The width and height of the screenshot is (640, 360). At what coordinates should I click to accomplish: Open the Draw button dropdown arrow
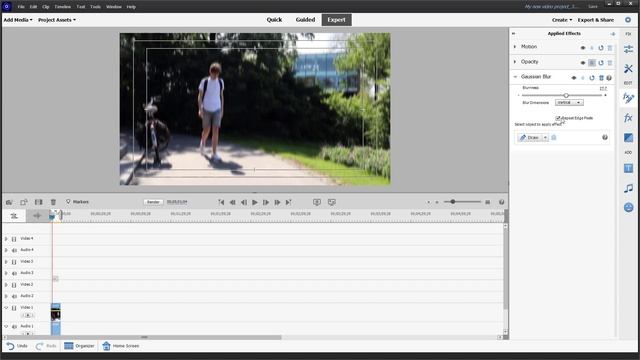(545, 138)
